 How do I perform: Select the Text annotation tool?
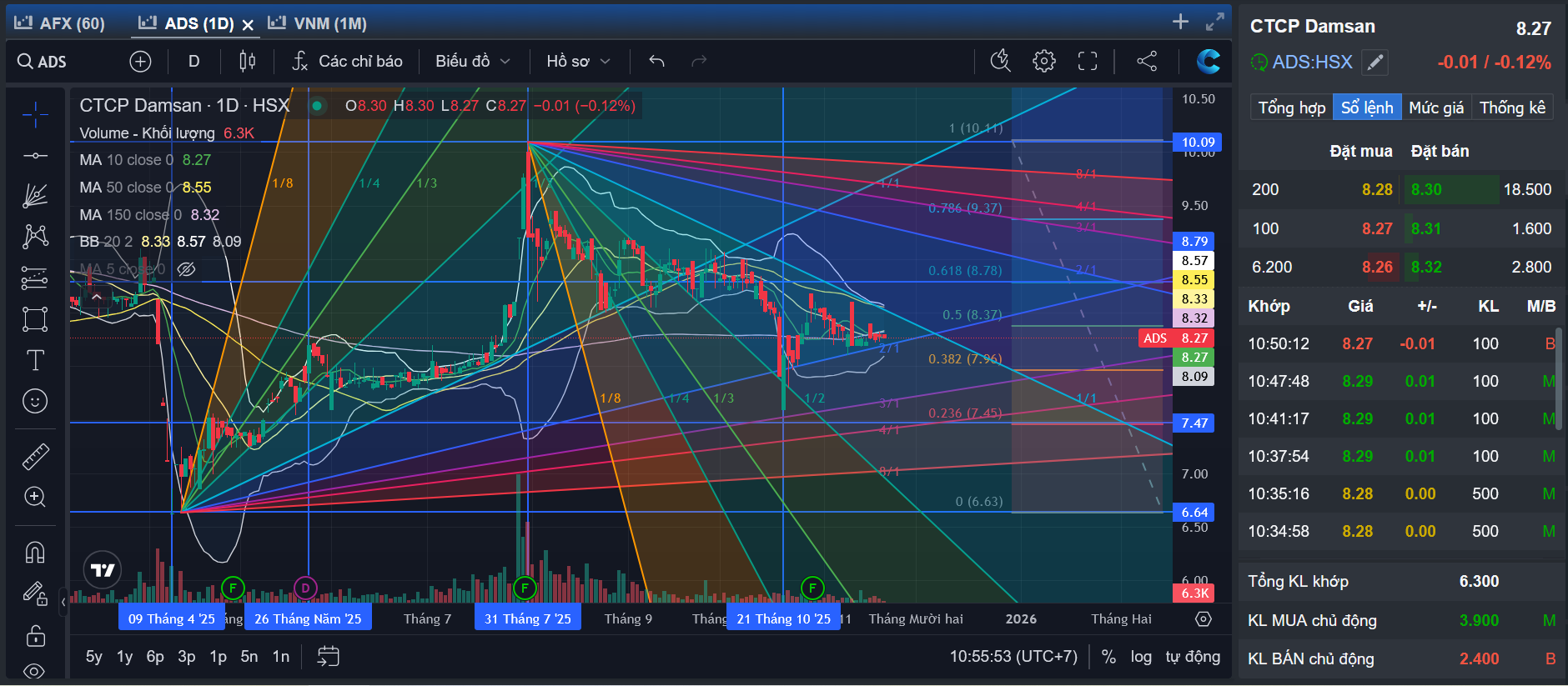(x=35, y=360)
